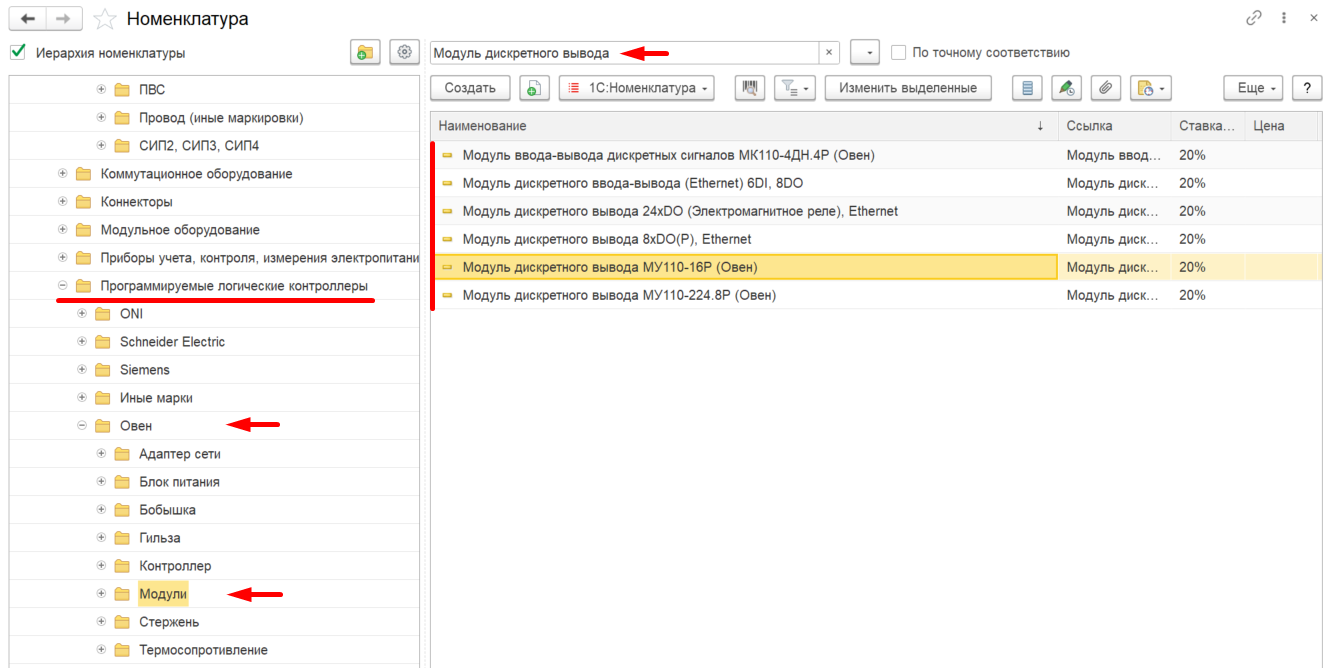The width and height of the screenshot is (1327, 668).
Task: Sort by the Наименование column header
Action: (744, 126)
